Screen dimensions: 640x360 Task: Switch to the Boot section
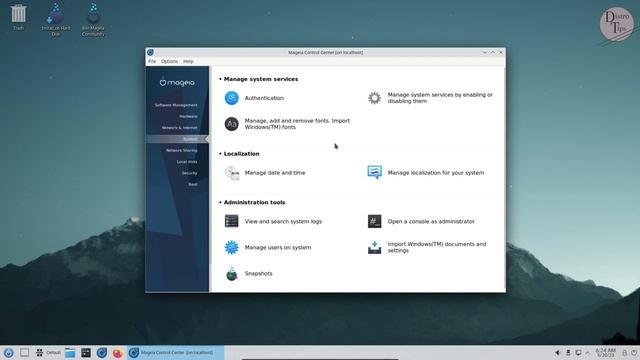(x=193, y=184)
